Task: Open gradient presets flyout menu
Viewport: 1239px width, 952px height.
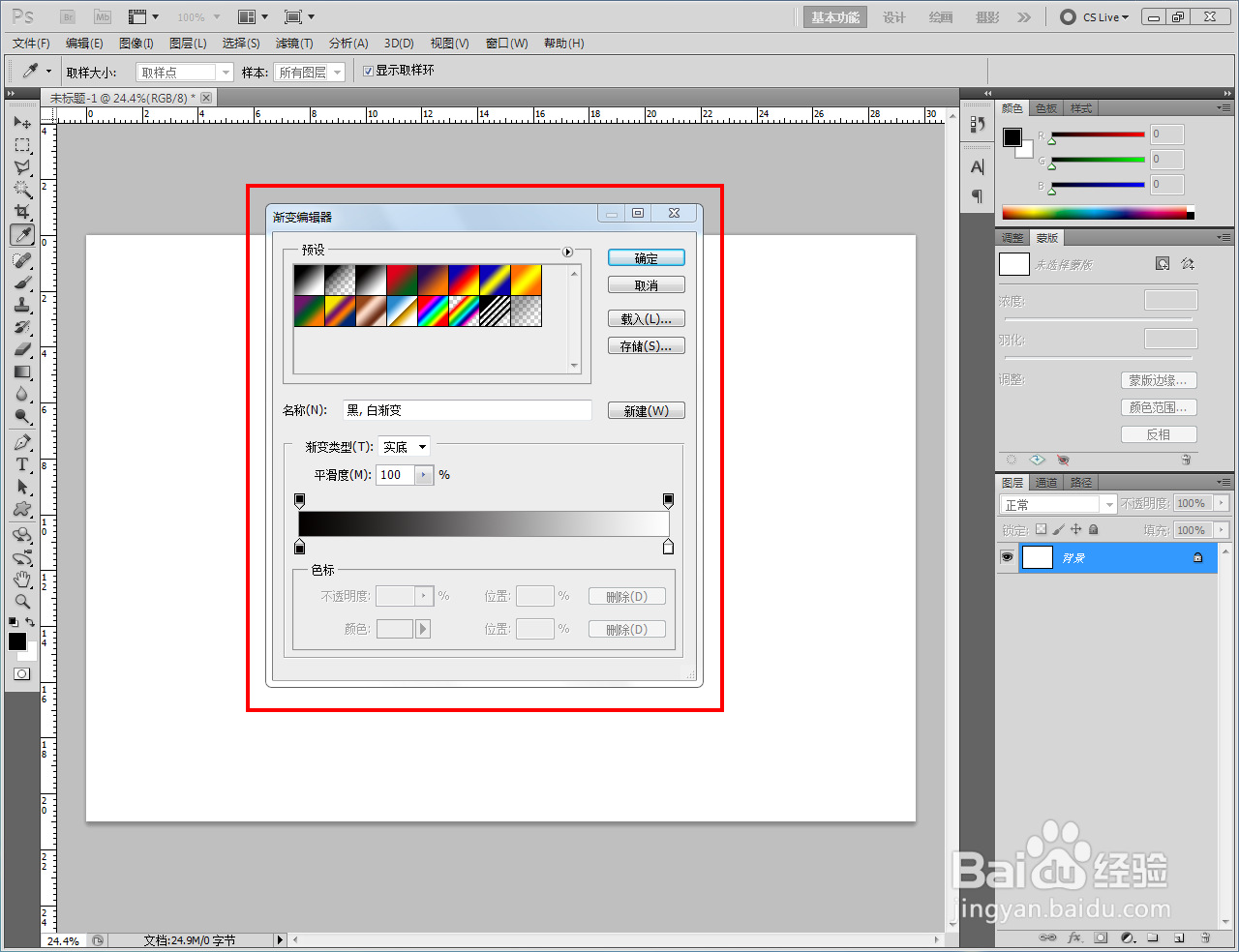Action: click(x=567, y=252)
